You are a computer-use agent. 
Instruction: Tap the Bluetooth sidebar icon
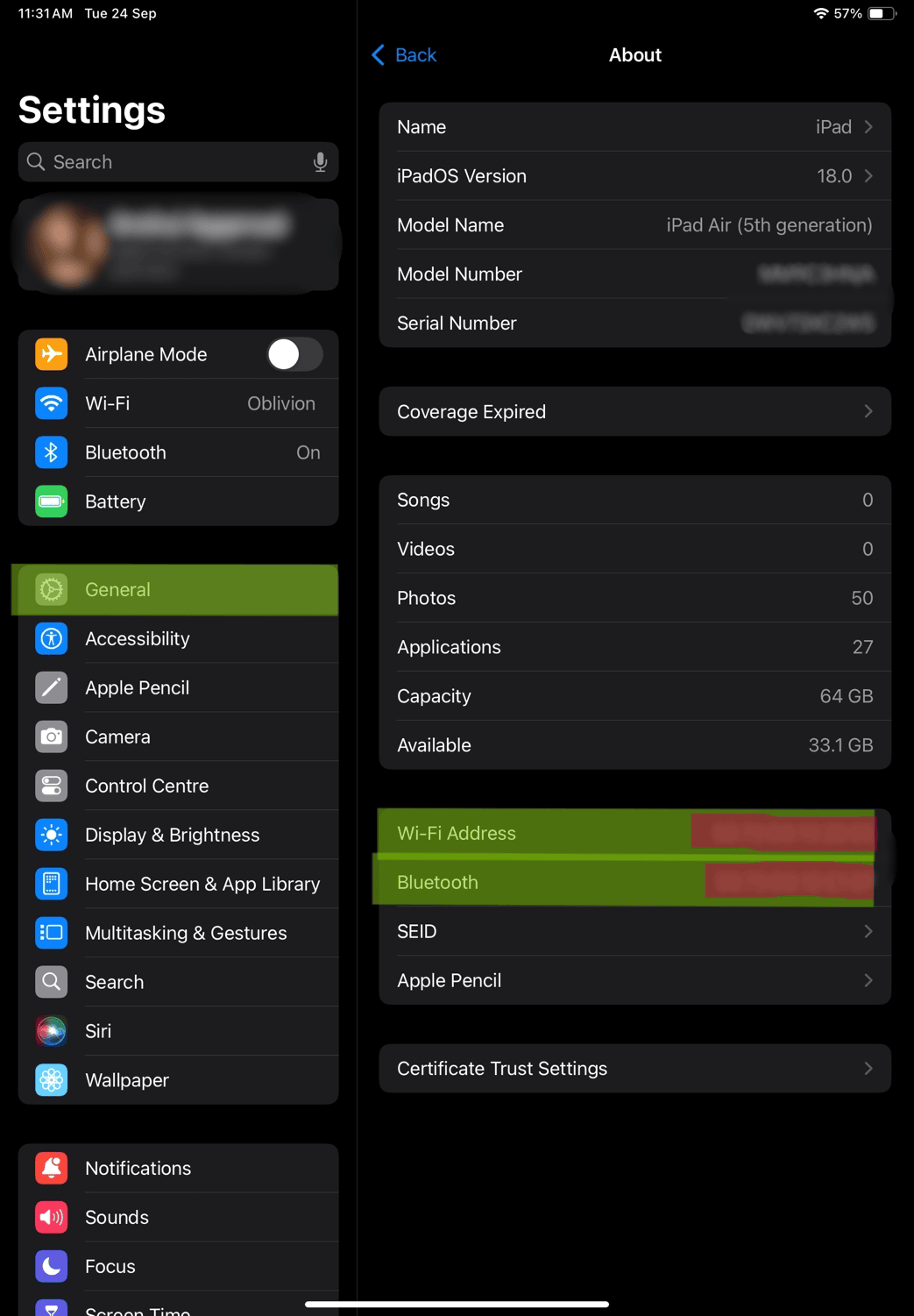click(51, 452)
